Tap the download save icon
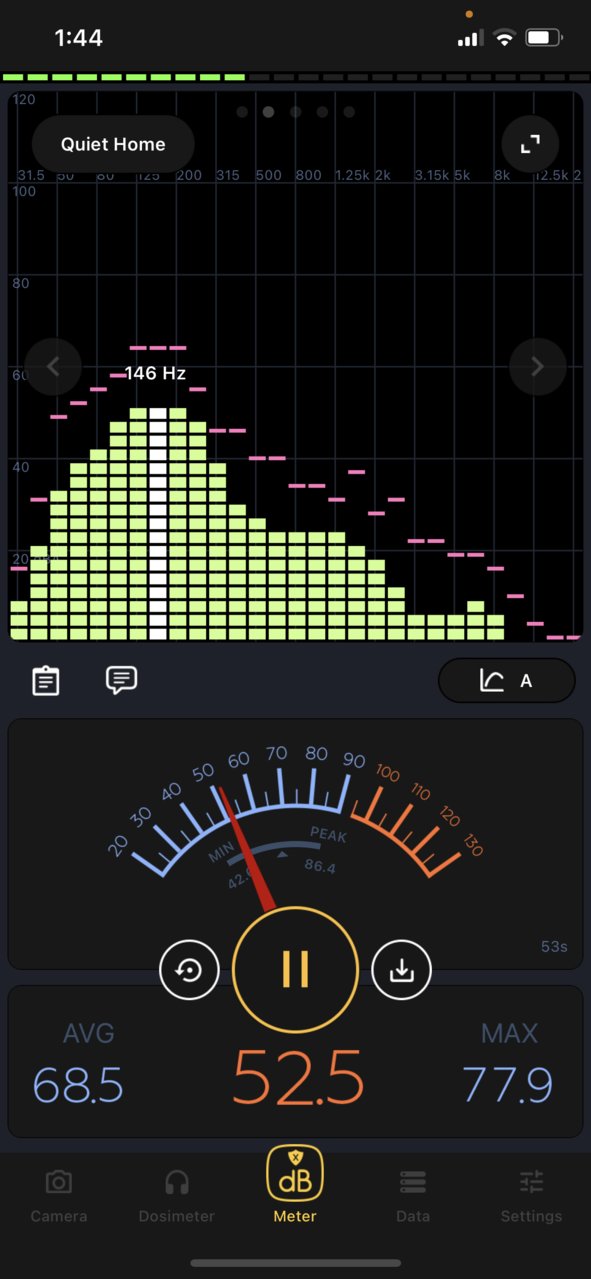 (401, 969)
